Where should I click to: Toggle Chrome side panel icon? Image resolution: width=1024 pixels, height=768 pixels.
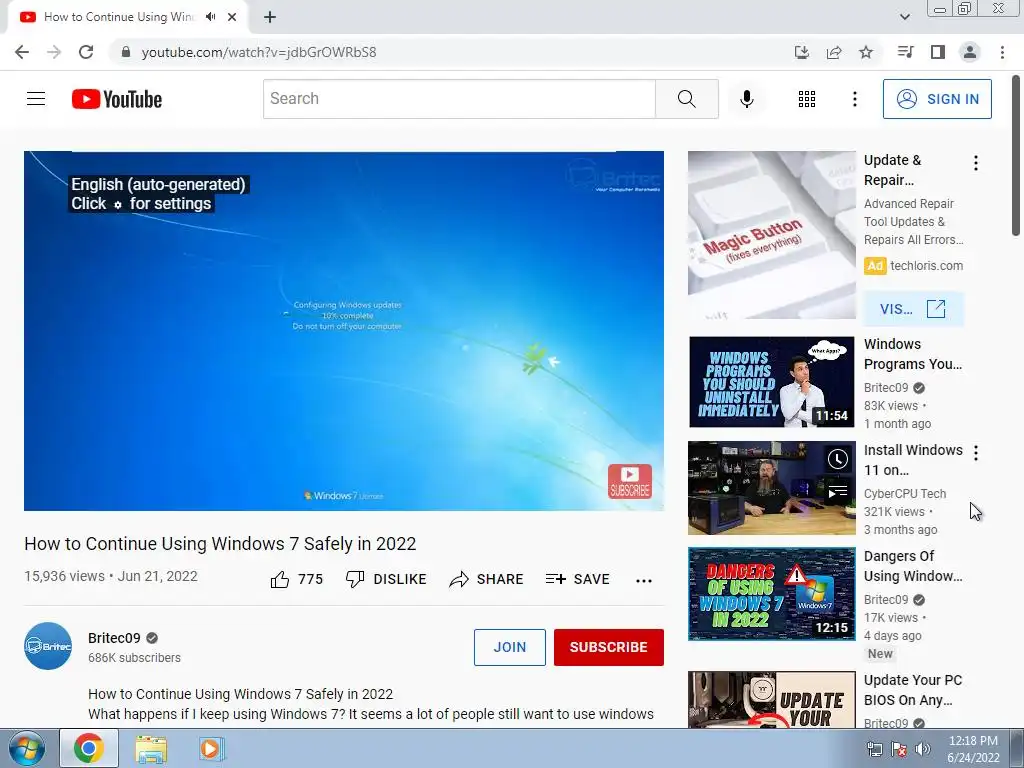click(937, 52)
